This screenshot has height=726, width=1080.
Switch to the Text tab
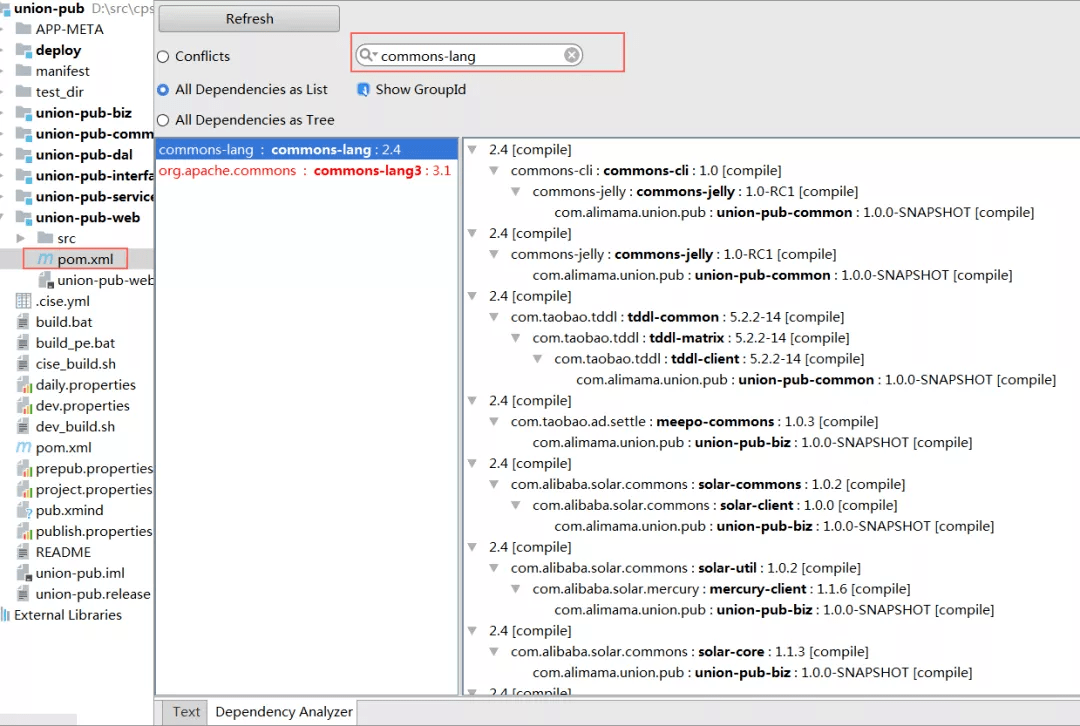186,712
